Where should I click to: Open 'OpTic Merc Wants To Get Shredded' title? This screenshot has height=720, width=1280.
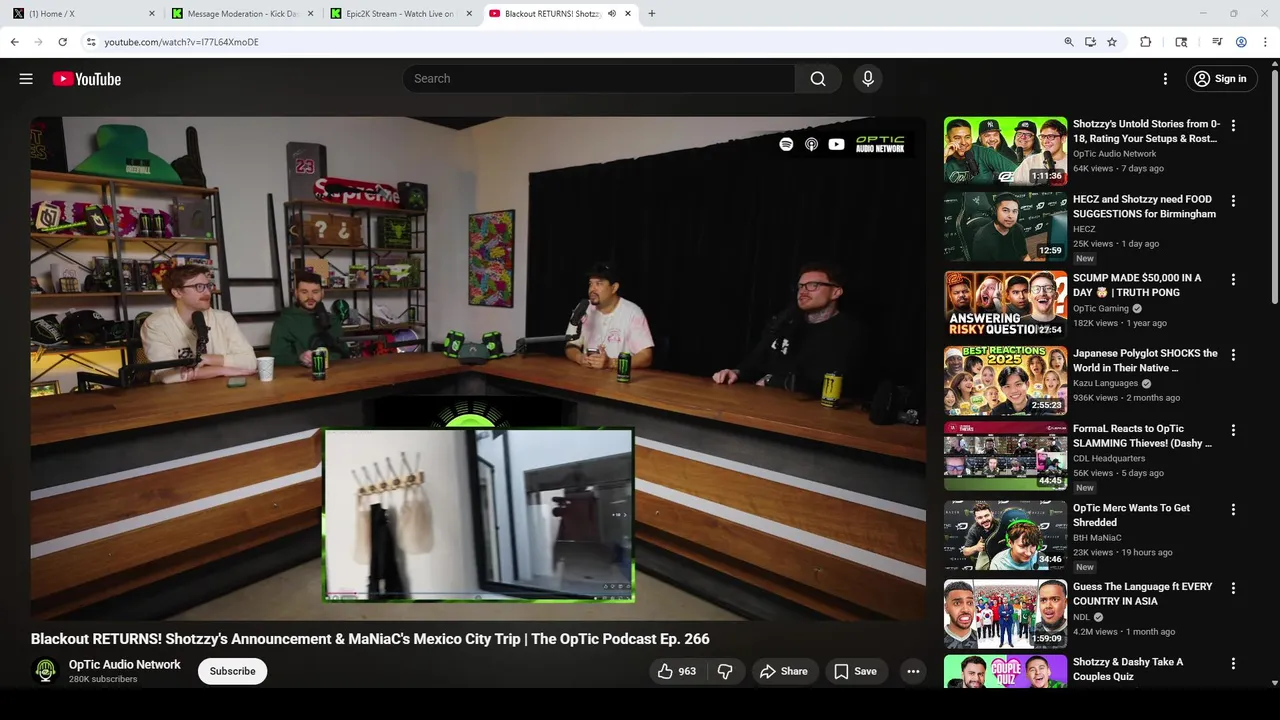coord(1131,515)
